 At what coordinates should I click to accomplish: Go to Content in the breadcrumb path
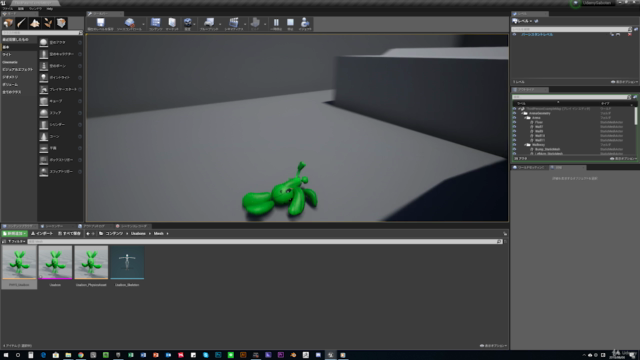[x=114, y=233]
